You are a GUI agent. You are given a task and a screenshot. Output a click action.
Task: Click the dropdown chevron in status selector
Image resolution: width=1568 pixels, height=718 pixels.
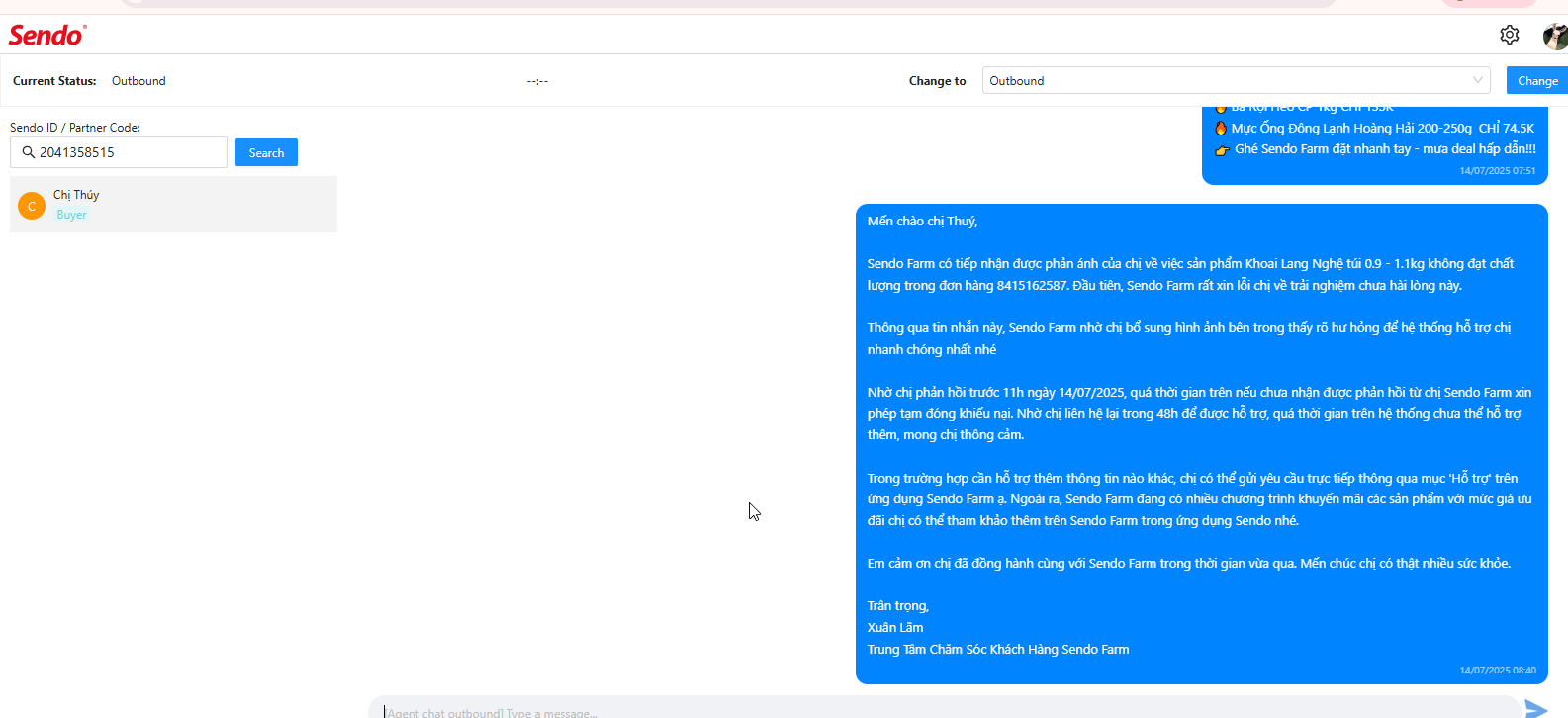click(1477, 80)
